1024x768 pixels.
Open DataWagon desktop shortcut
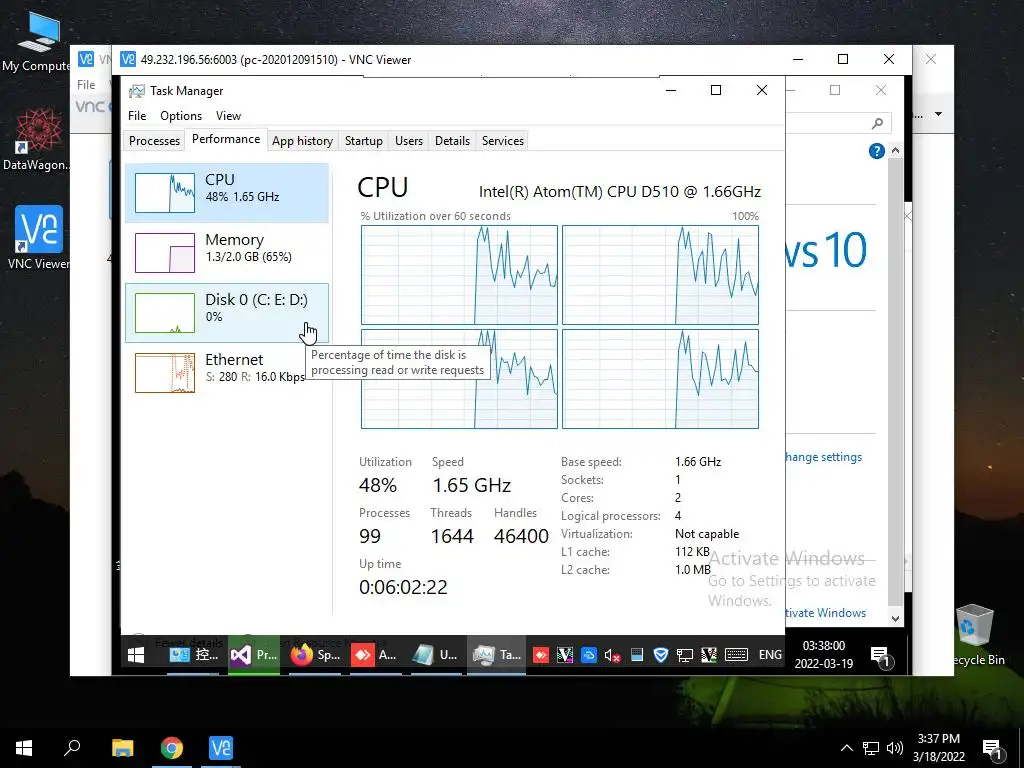[x=37, y=139]
